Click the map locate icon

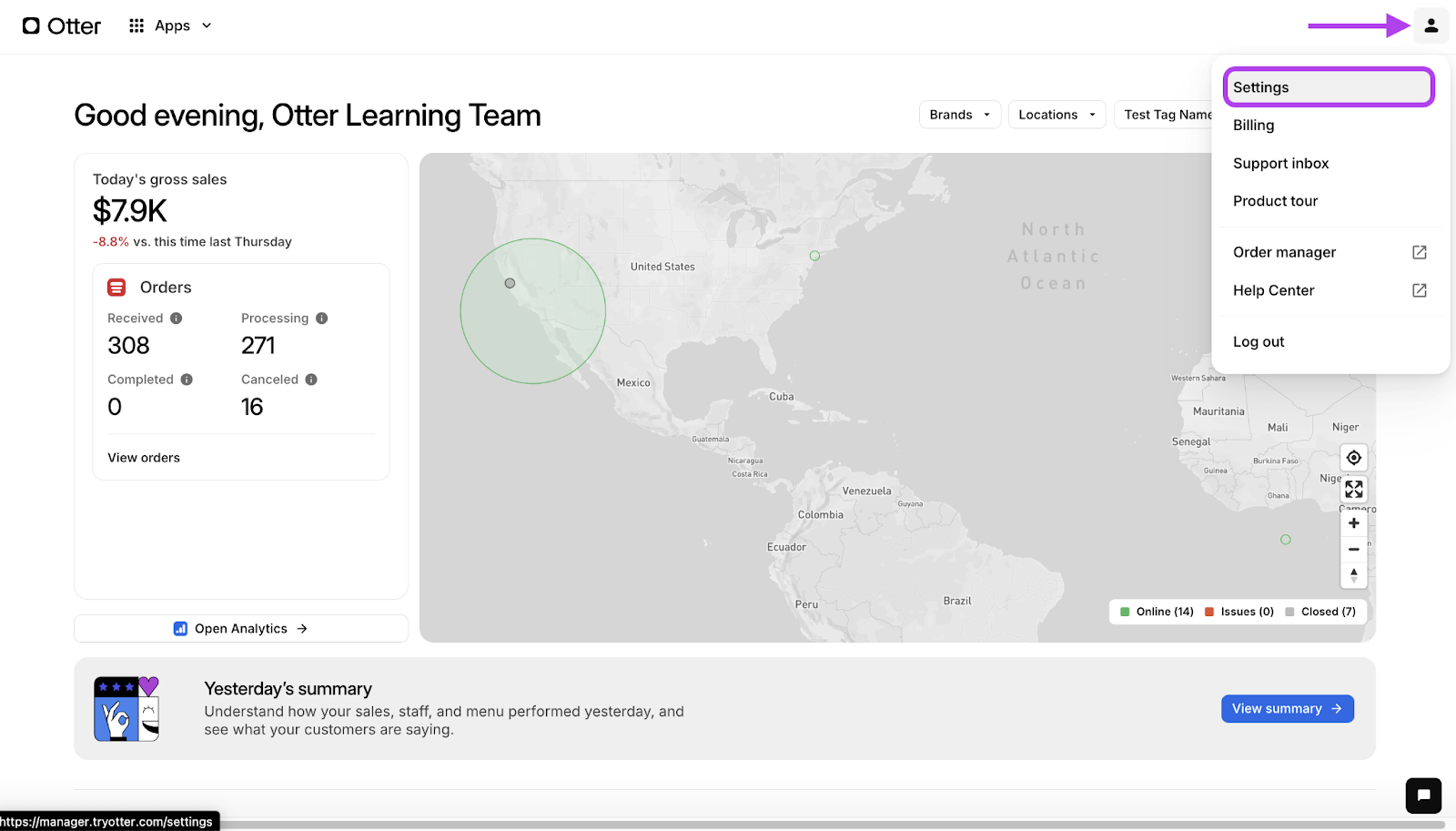click(1353, 457)
